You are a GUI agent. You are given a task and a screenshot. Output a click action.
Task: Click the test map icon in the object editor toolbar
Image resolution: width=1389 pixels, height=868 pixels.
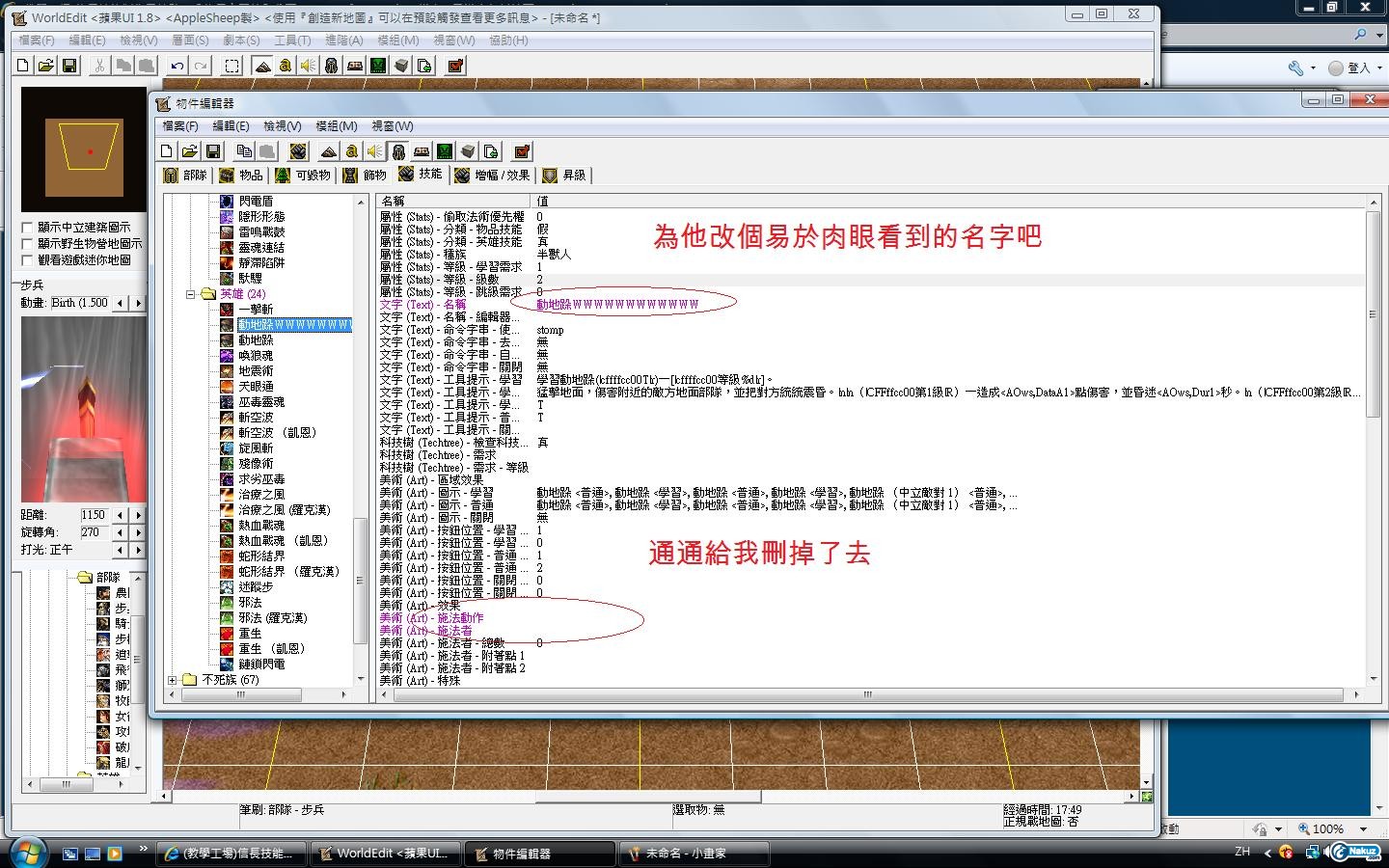pos(522,151)
